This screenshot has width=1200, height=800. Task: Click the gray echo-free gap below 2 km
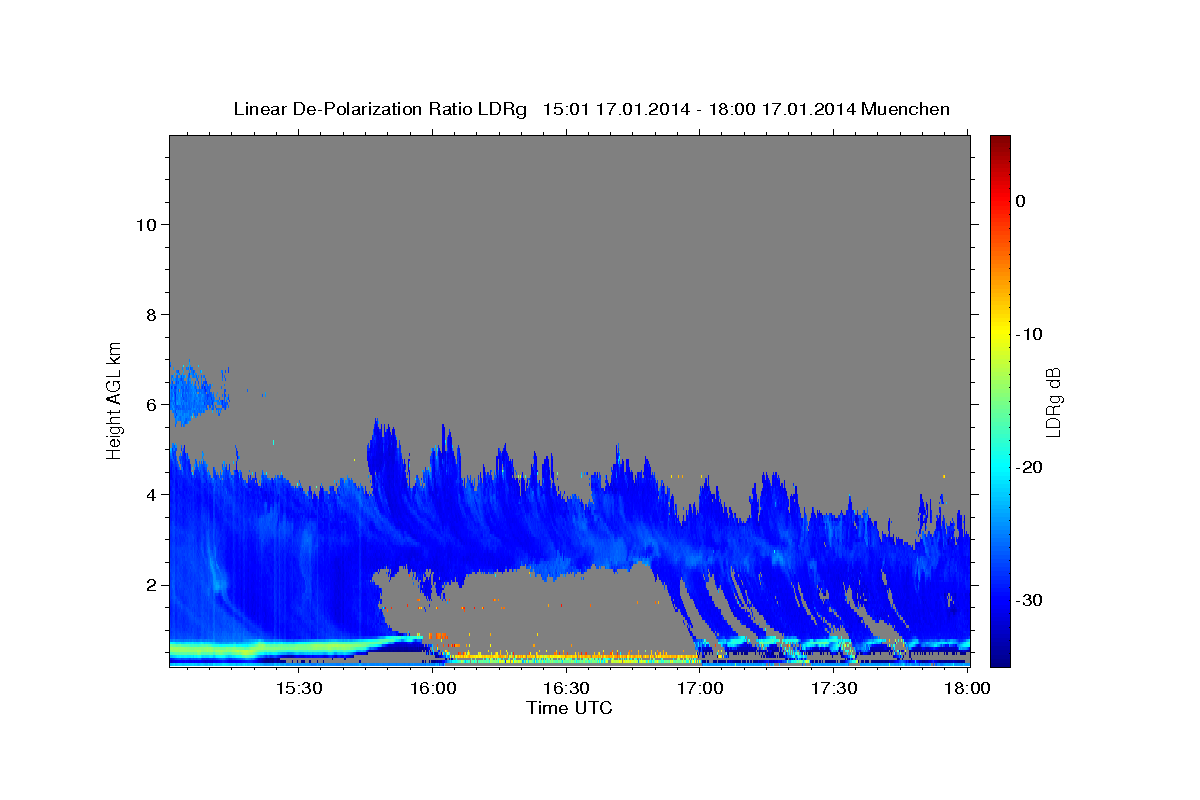(x=540, y=612)
